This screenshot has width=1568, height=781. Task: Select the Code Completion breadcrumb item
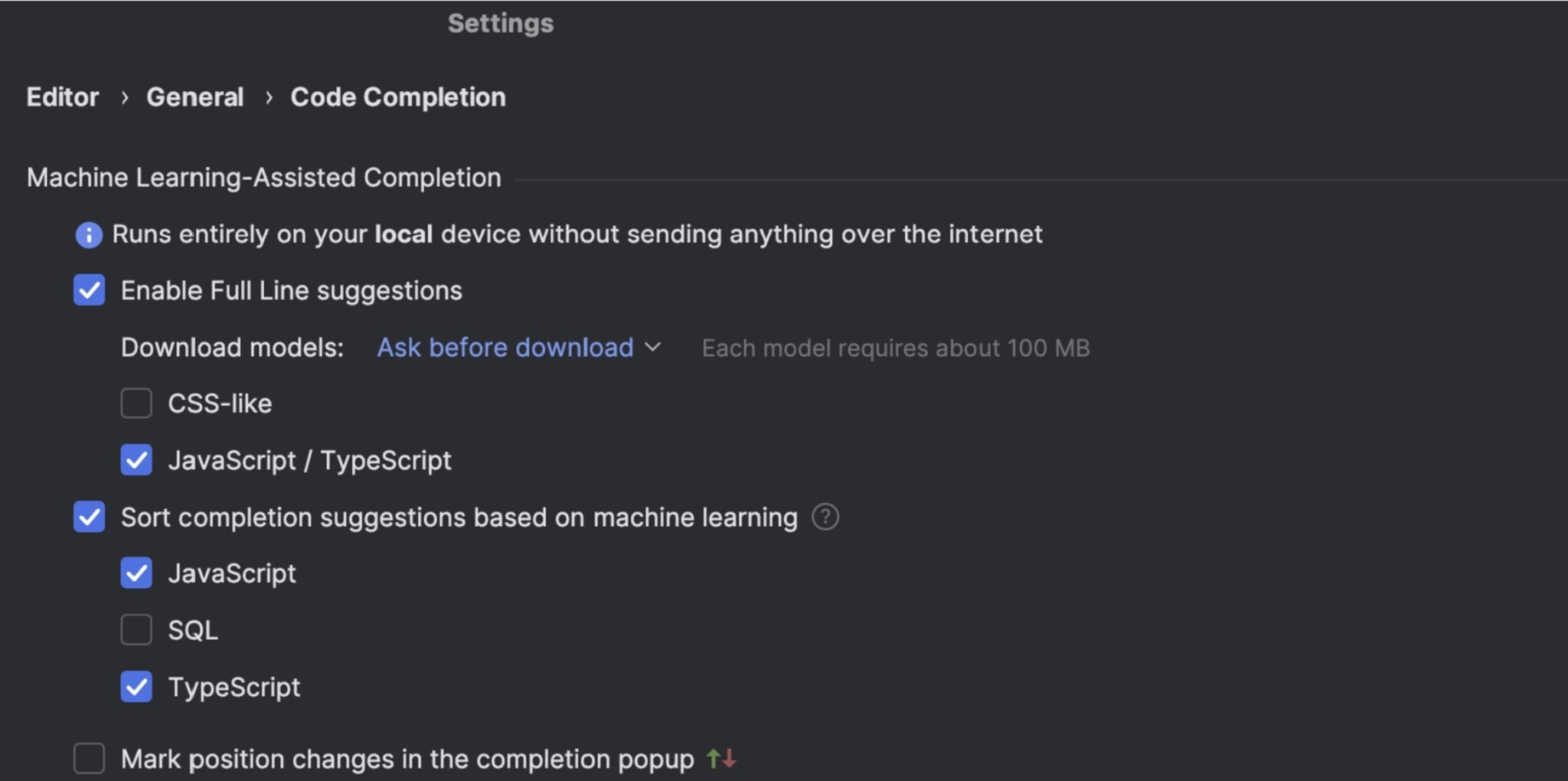(x=398, y=97)
